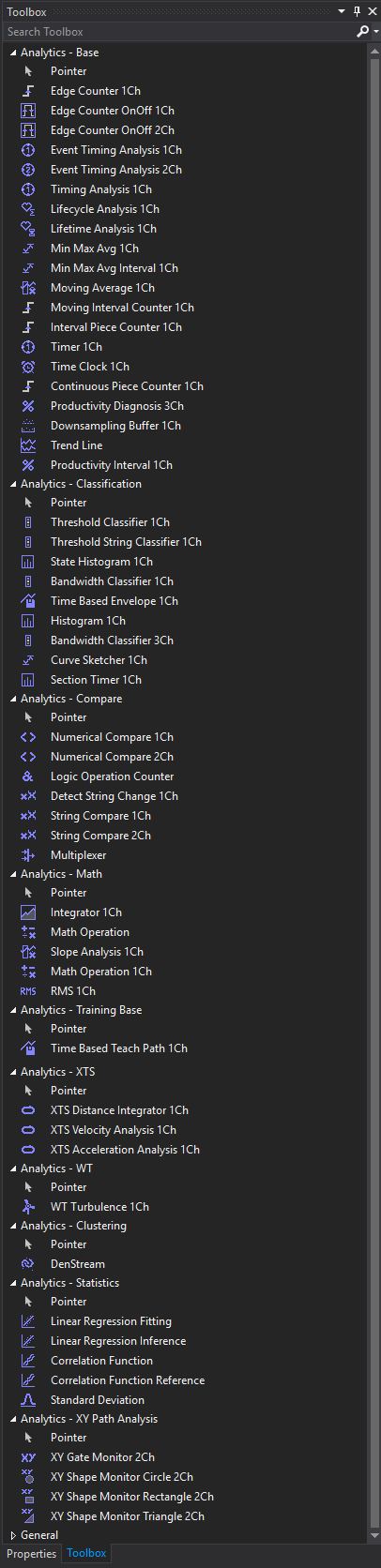Collapse the Analytics - Base group
Image resolution: width=381 pixels, height=1568 pixels.
pos(13,53)
